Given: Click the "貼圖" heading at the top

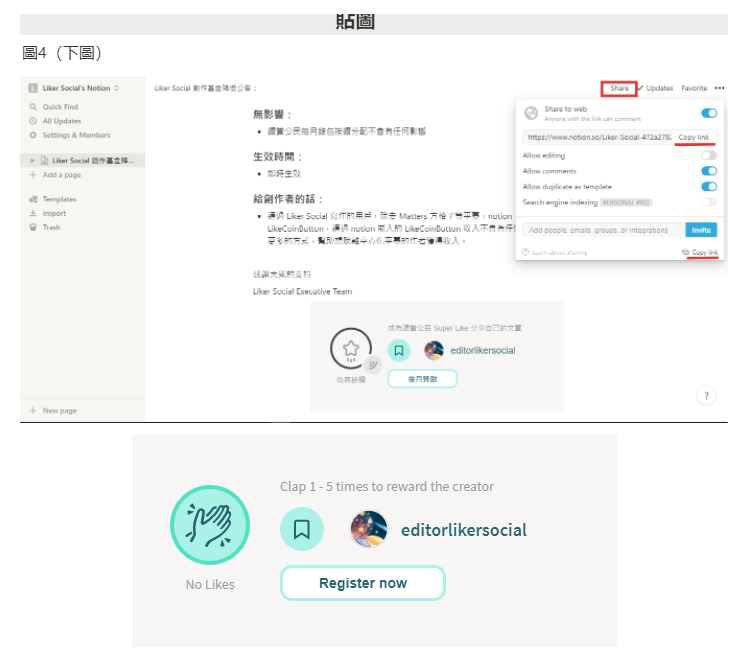Looking at the screenshot, I should [x=355, y=21].
